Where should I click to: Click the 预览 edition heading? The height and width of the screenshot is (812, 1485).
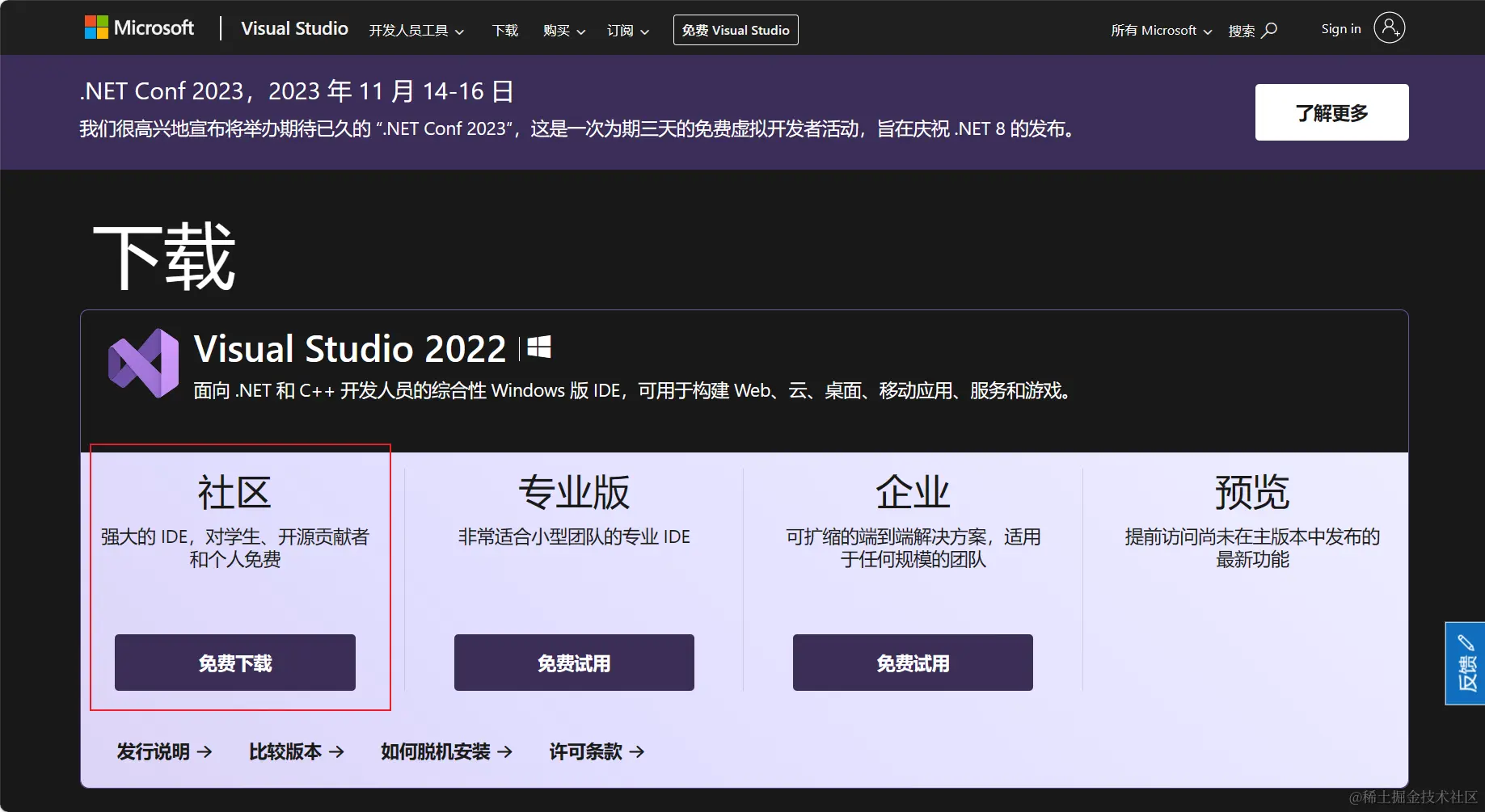coord(1252,492)
